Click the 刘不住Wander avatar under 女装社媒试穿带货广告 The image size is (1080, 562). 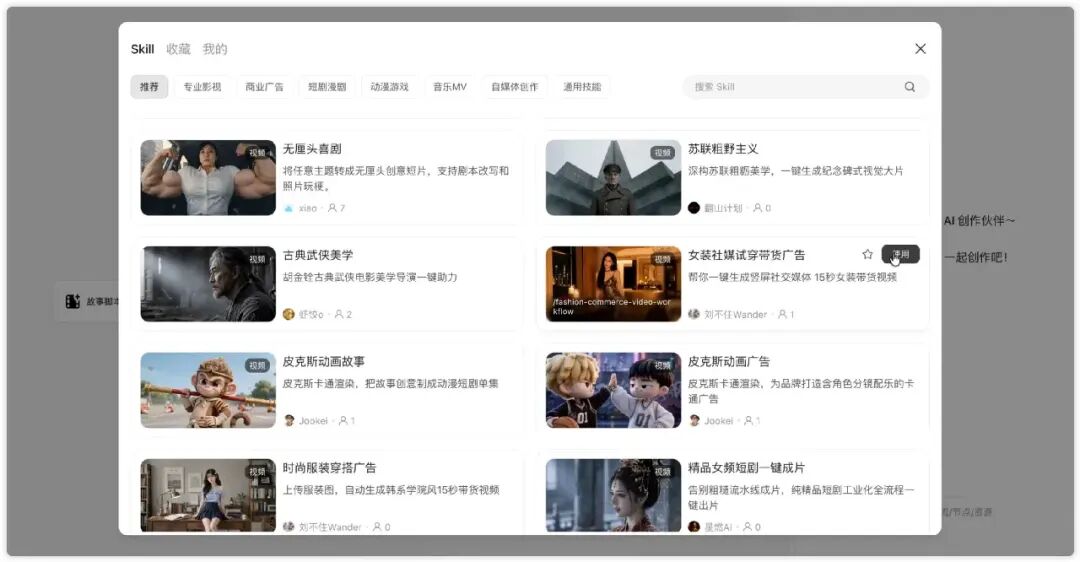click(x=694, y=314)
